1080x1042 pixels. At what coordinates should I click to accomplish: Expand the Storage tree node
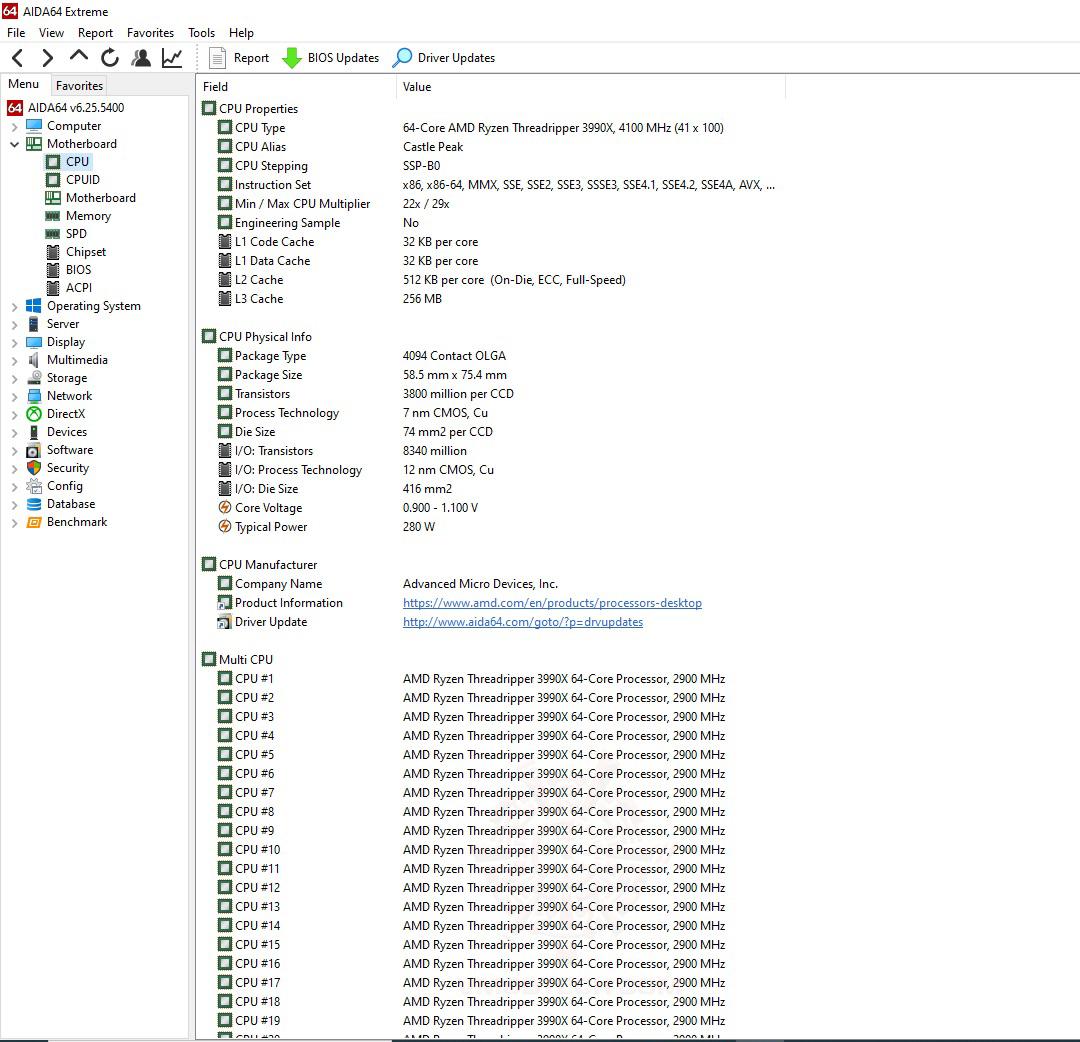pyautogui.click(x=14, y=379)
